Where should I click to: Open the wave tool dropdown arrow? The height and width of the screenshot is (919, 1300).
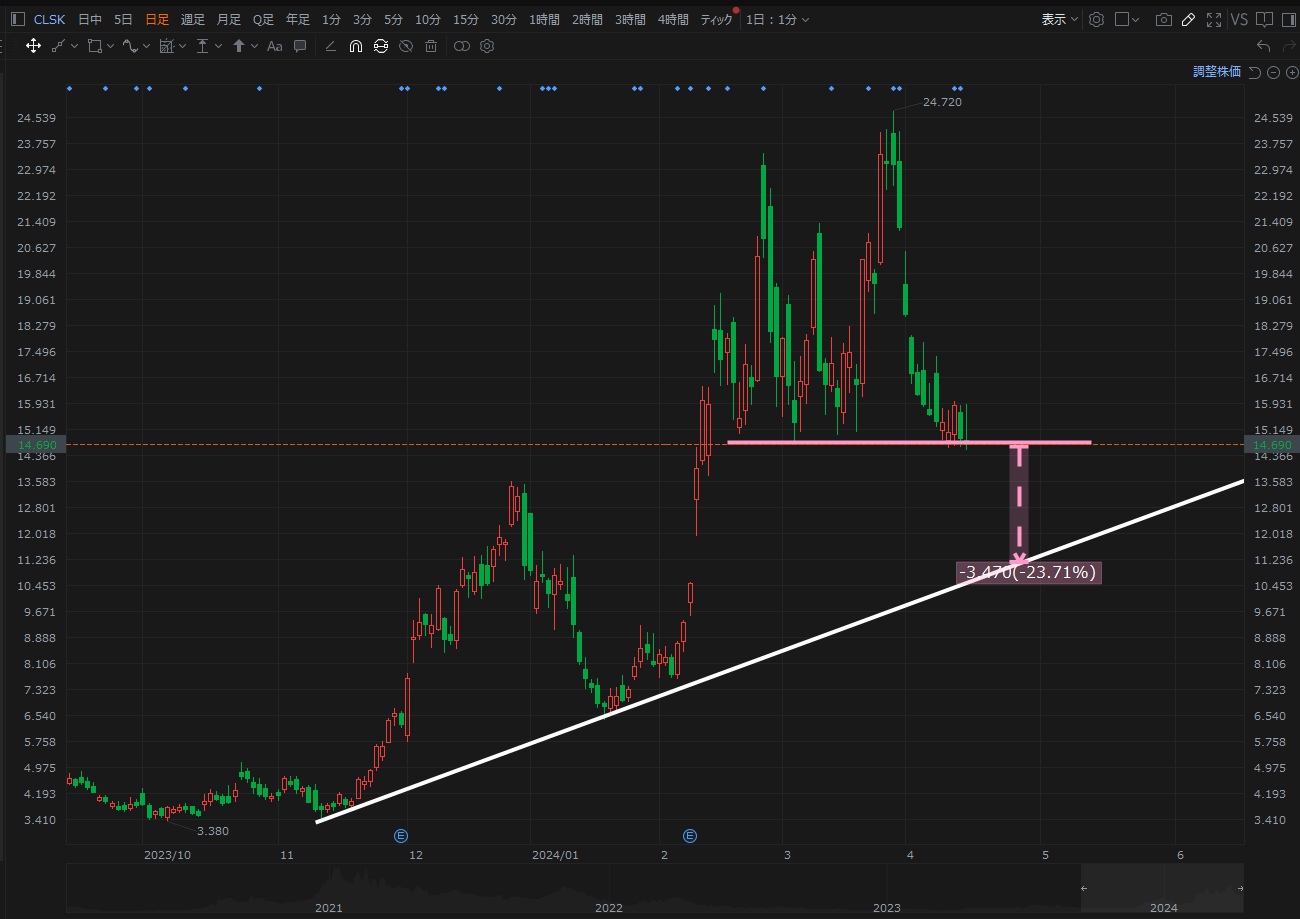click(146, 46)
